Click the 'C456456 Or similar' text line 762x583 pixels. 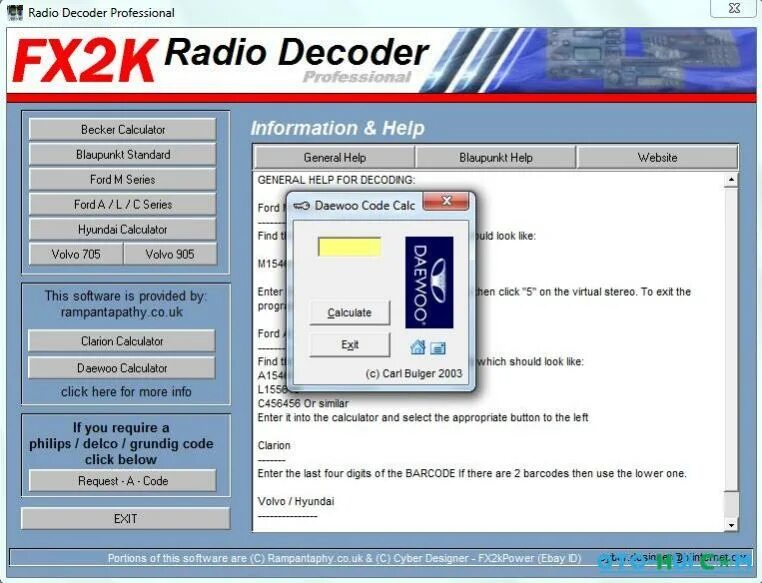(x=303, y=403)
